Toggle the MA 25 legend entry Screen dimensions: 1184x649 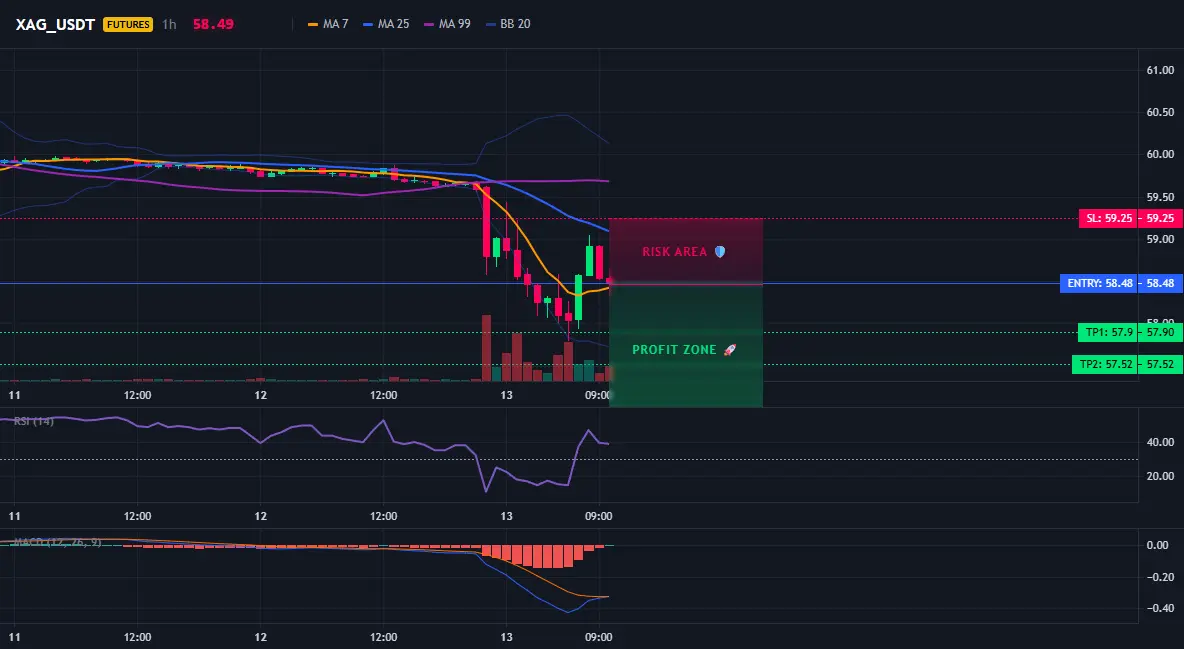tap(386, 24)
